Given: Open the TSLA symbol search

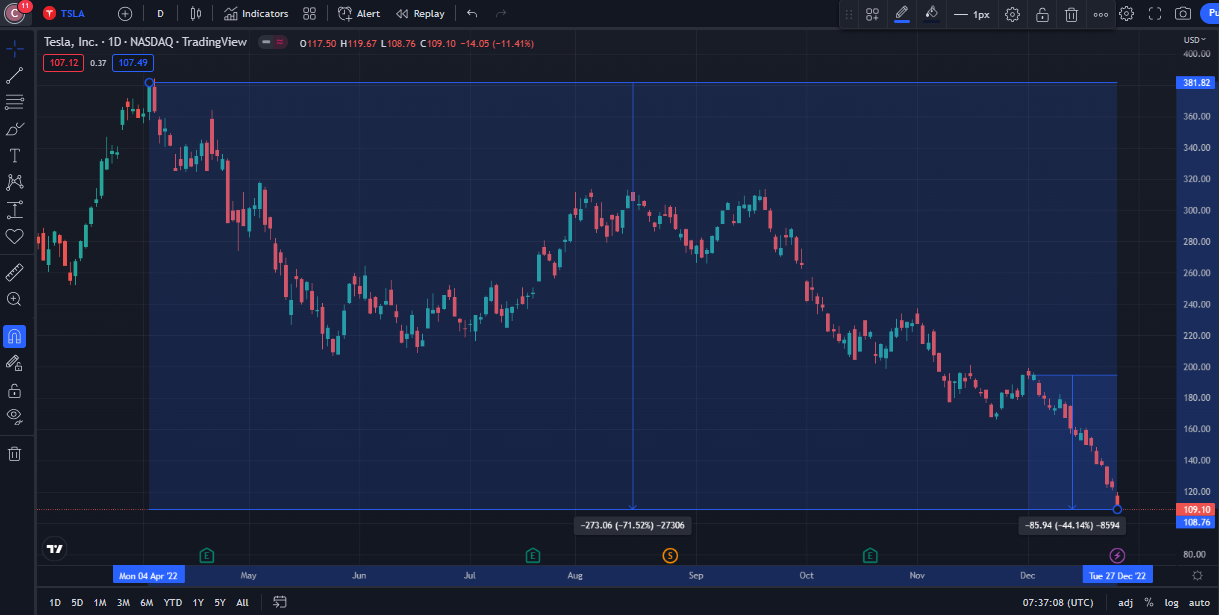Looking at the screenshot, I should pos(63,14).
